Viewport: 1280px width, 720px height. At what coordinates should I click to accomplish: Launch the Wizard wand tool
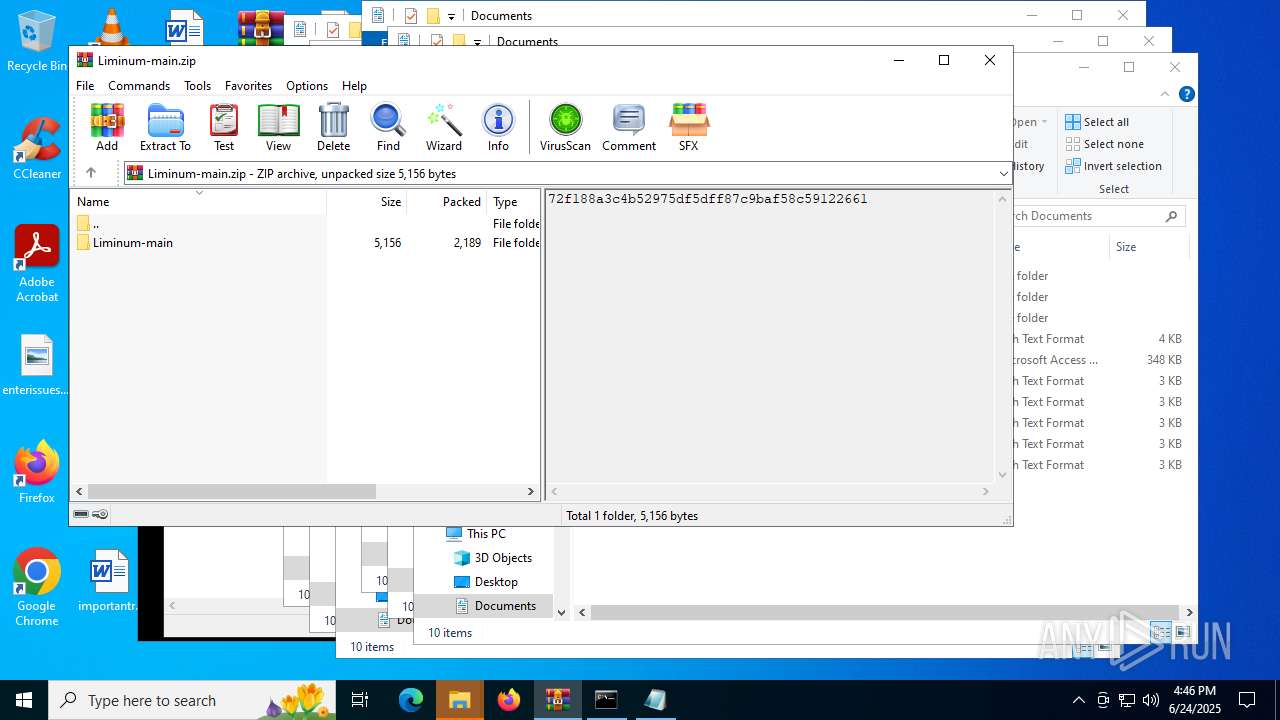(444, 127)
